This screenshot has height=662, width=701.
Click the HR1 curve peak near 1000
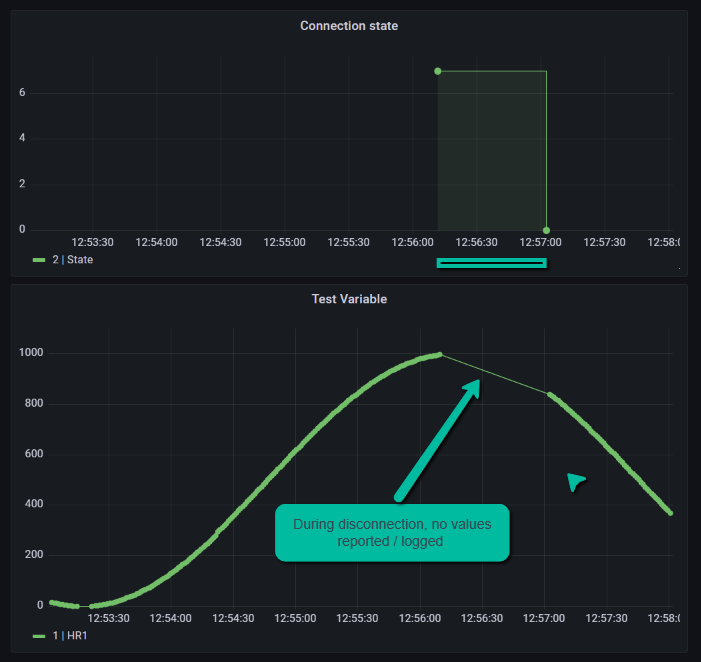[438, 354]
